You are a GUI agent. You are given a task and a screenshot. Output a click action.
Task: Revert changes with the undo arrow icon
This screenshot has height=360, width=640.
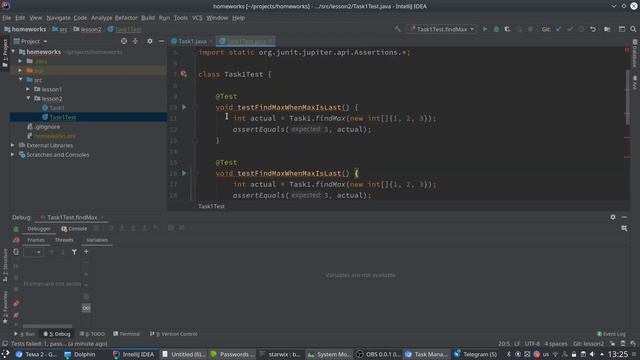593,29
